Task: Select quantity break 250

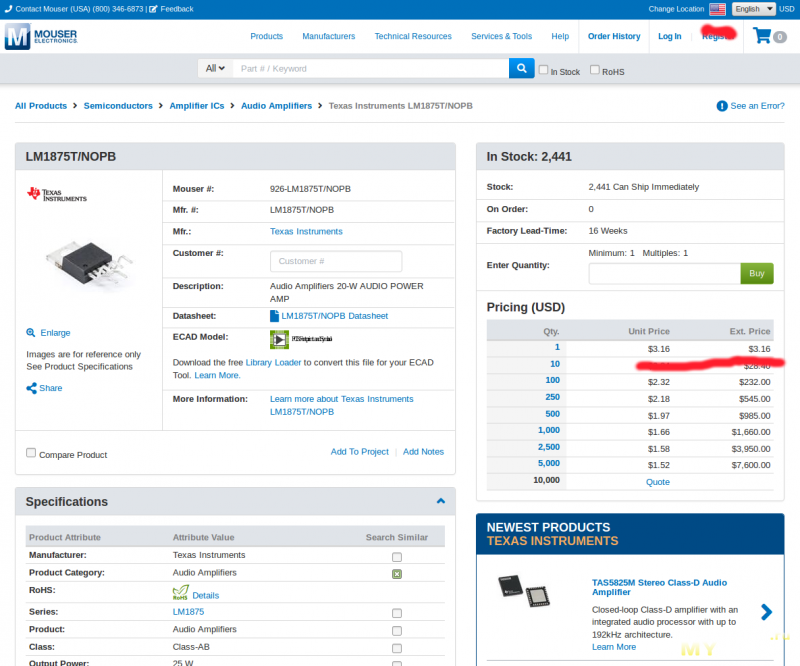Action: 553,397
